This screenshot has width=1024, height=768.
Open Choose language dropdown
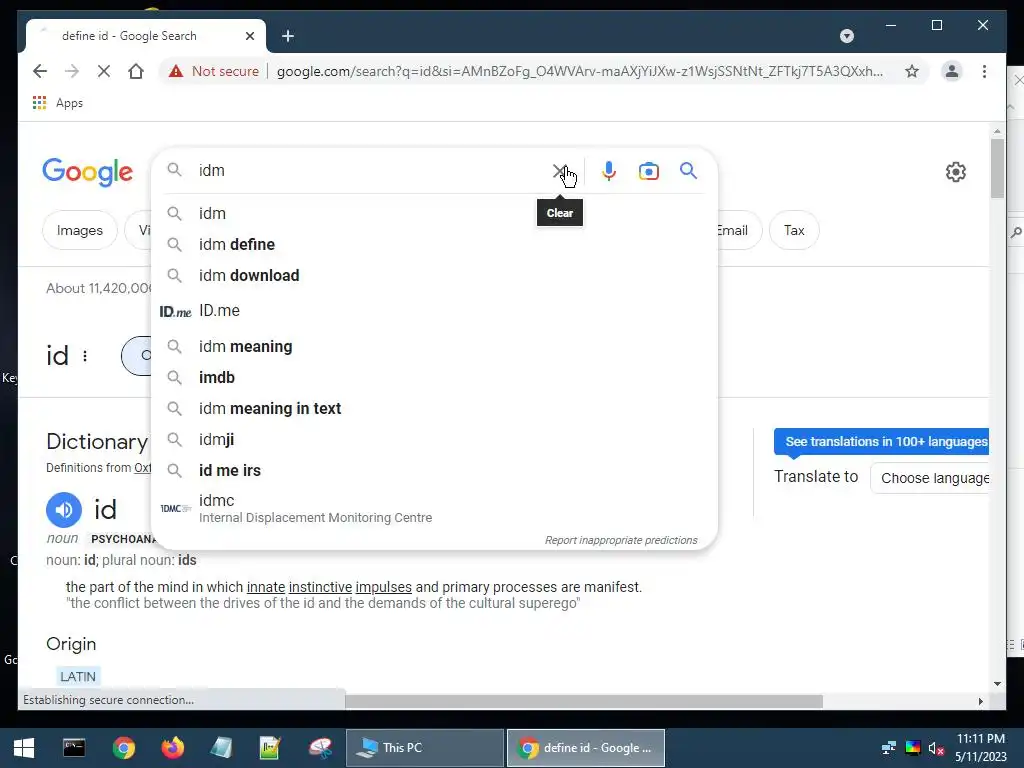coord(930,478)
